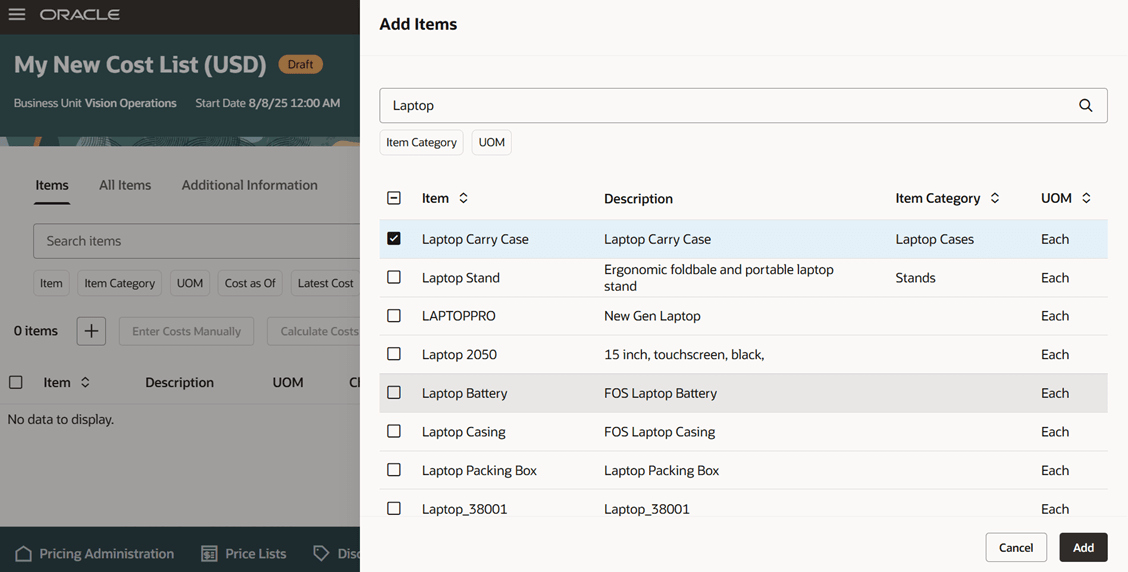Click the My New Cost List (USD) title
Image resolution: width=1128 pixels, height=572 pixels.
click(140, 65)
